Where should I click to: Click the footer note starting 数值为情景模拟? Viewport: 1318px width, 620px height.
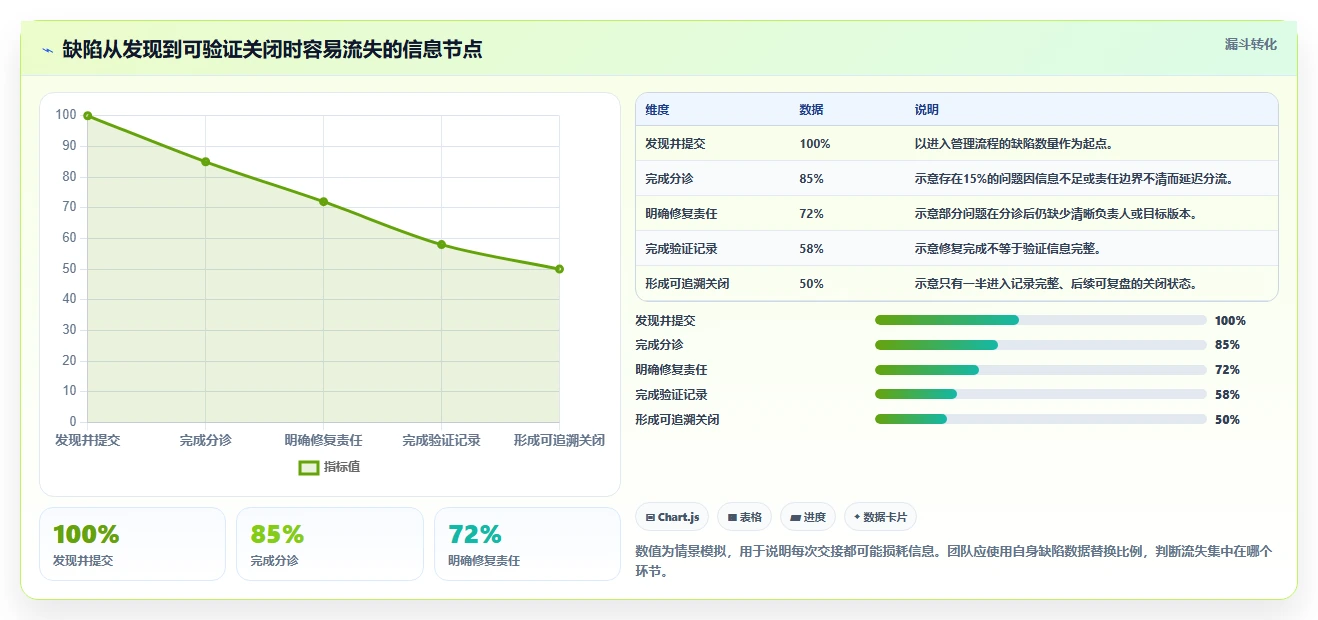coord(953,562)
